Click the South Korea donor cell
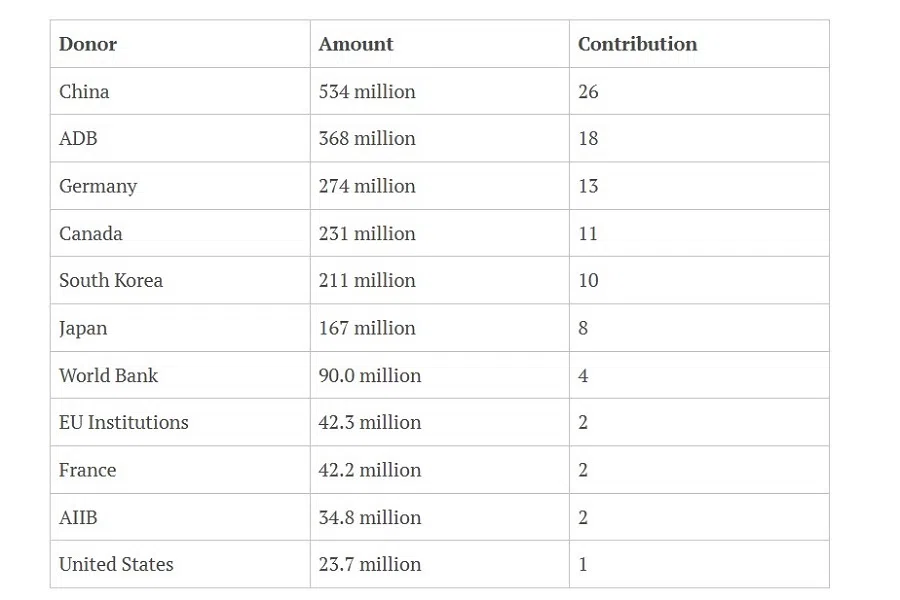Screen dimensions: 900x600 tap(111, 281)
